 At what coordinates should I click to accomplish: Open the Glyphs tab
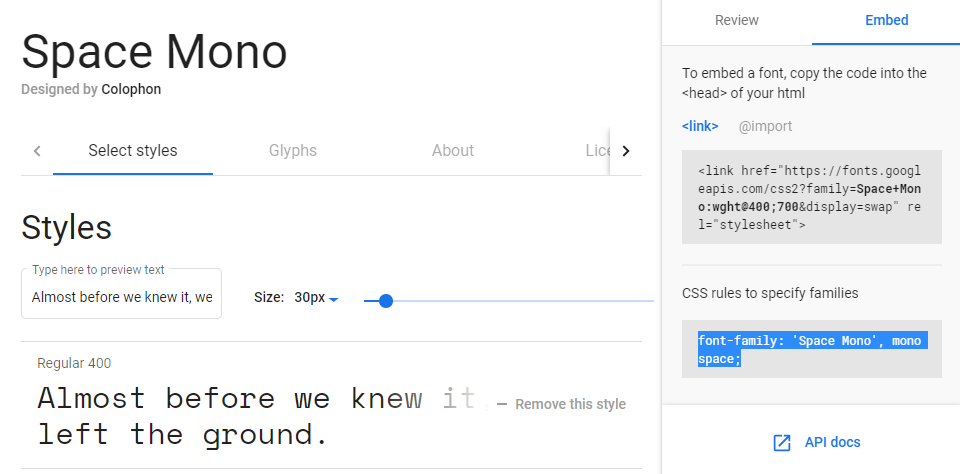coord(293,151)
